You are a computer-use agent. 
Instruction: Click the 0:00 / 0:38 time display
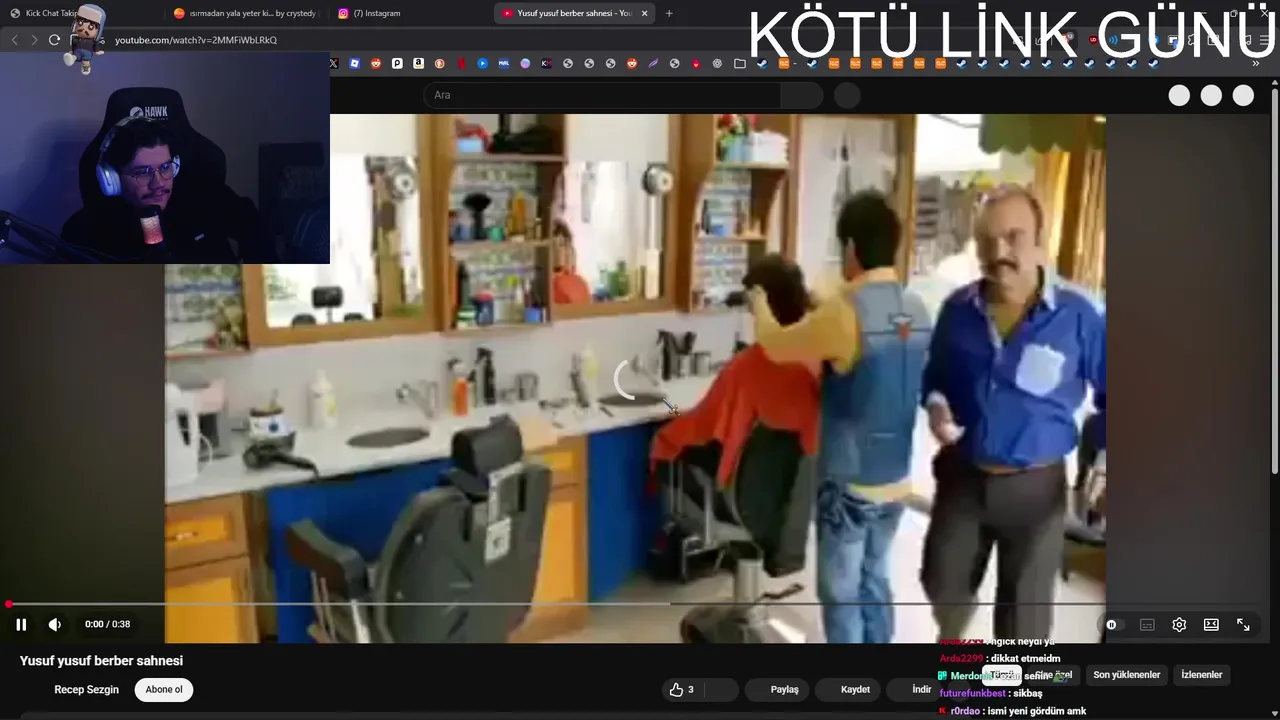pos(107,624)
